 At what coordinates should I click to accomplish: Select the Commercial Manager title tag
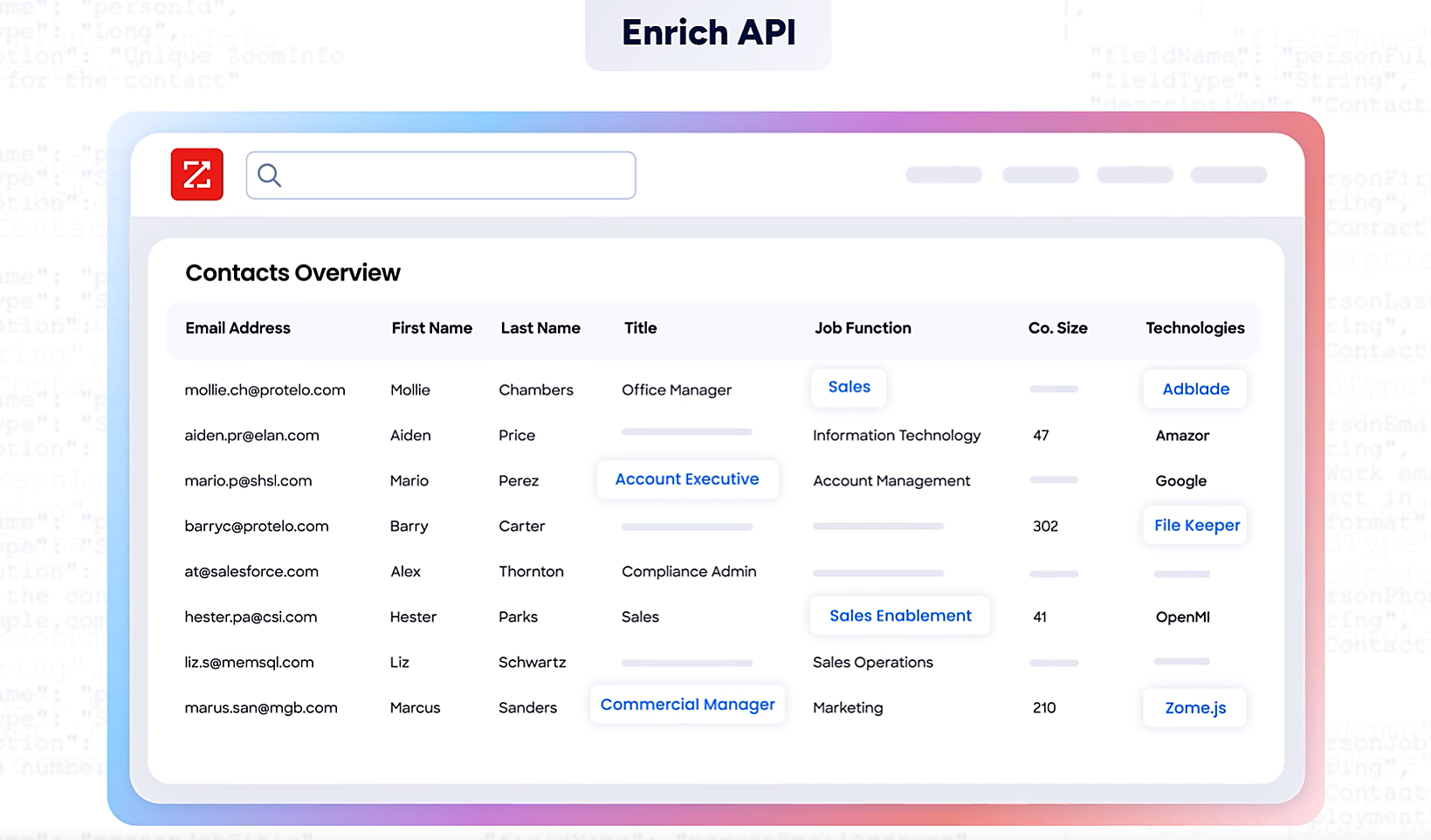point(687,705)
